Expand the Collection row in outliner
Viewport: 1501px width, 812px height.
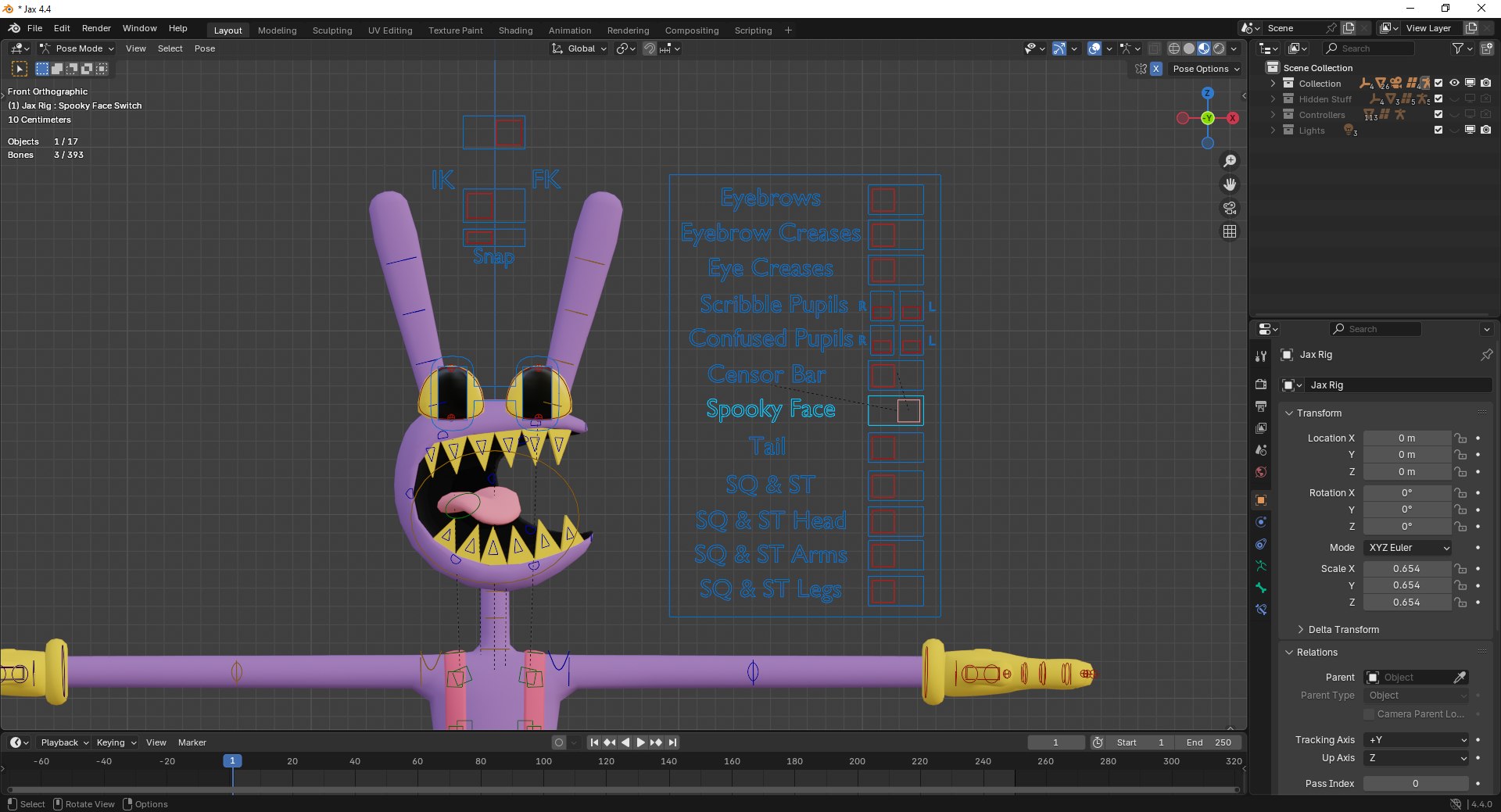pyautogui.click(x=1273, y=83)
